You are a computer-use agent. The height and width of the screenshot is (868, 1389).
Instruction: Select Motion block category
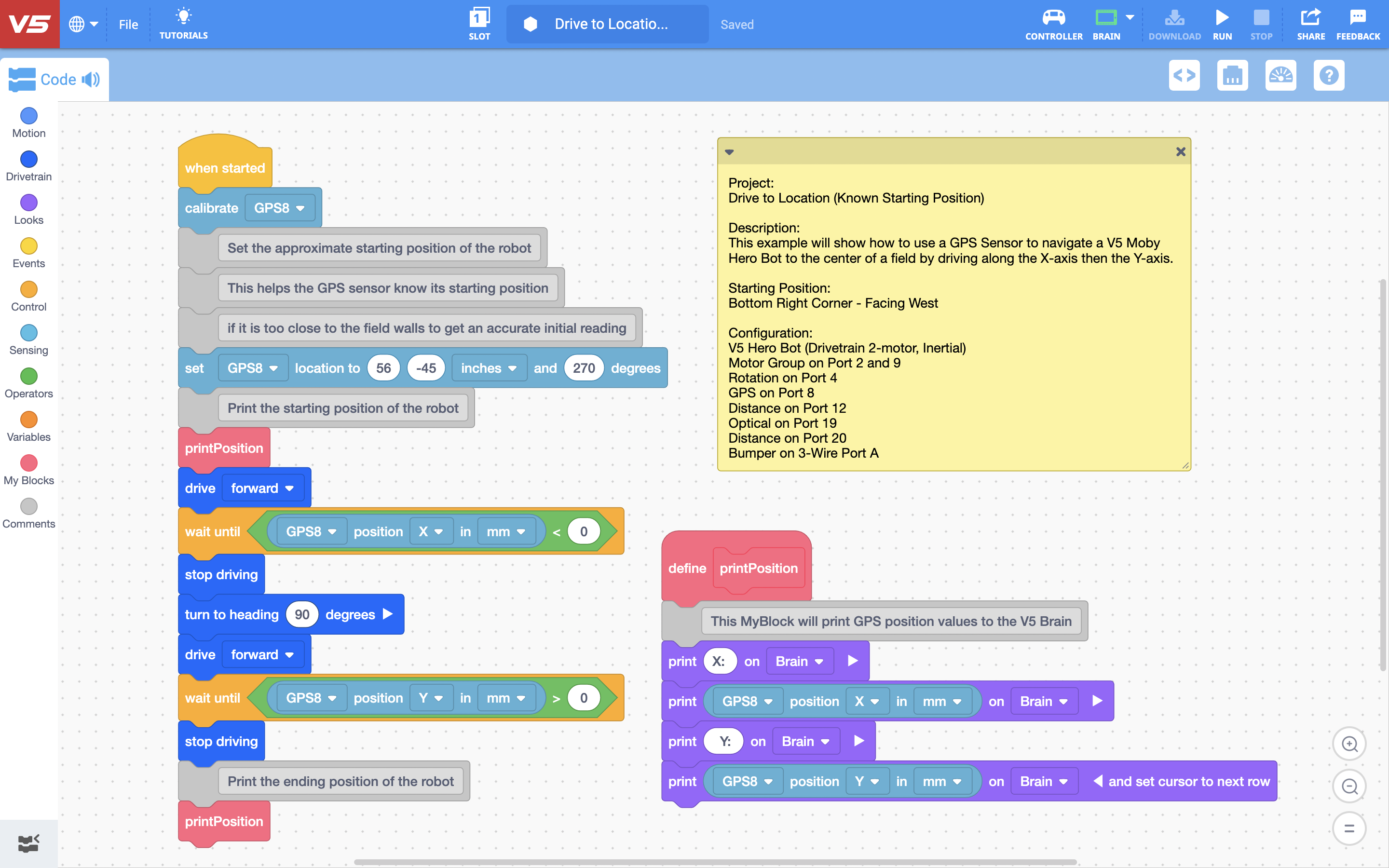pyautogui.click(x=29, y=123)
